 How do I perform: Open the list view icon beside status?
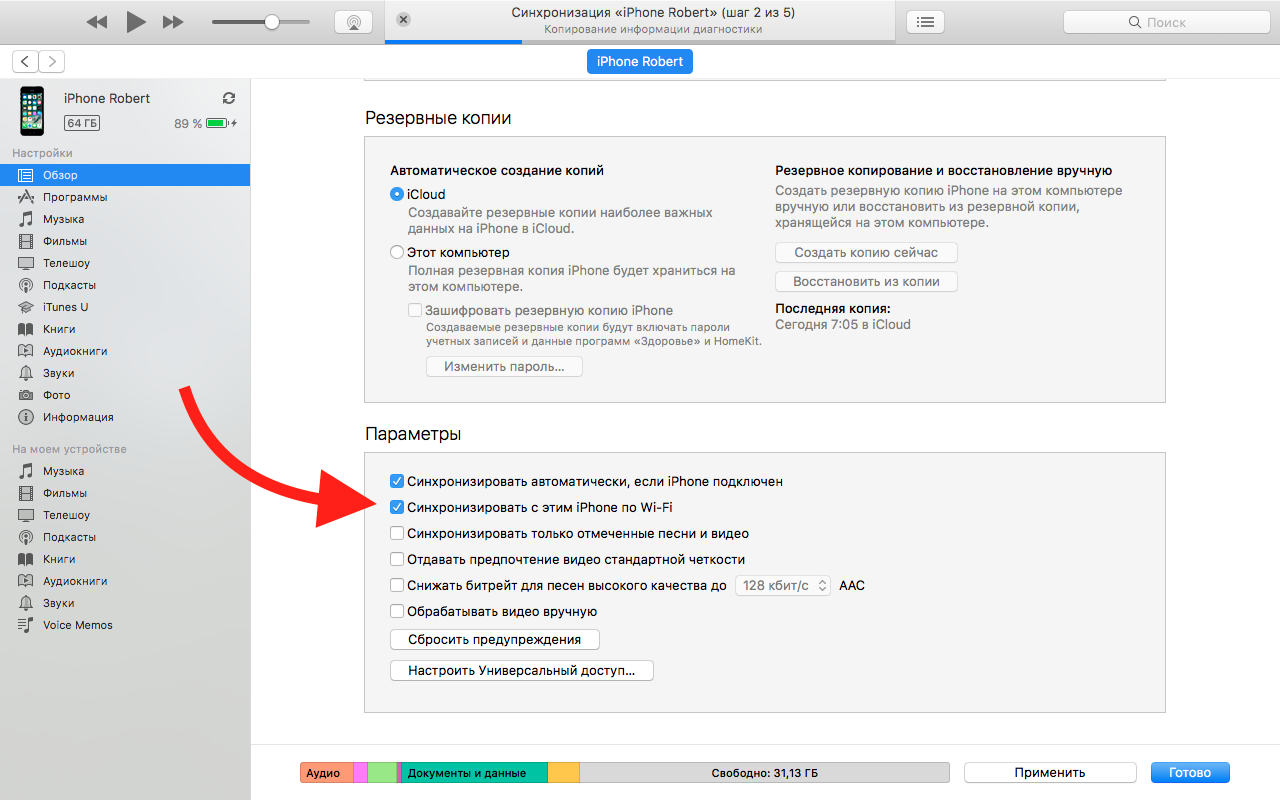[x=925, y=22]
